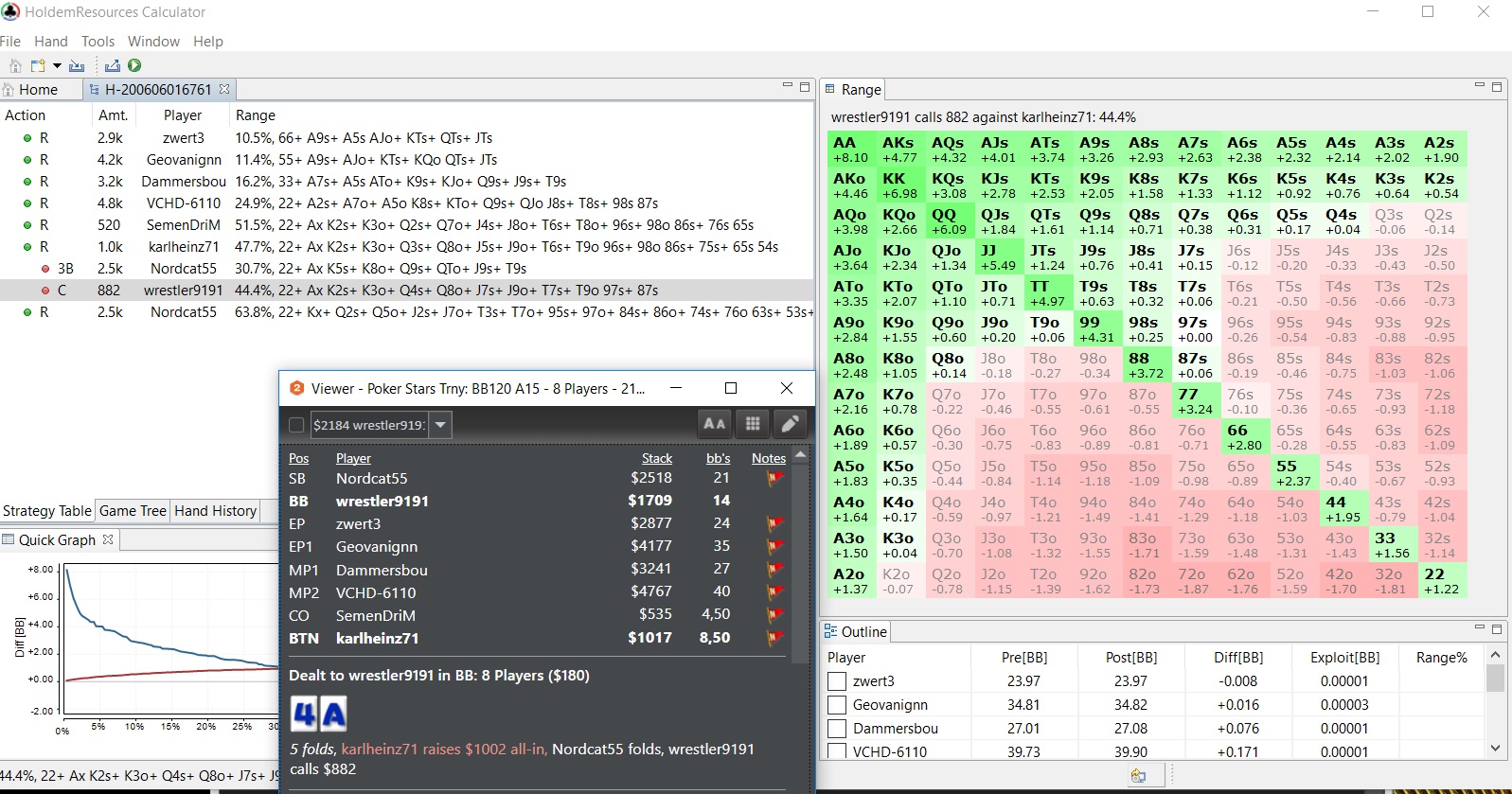The height and width of the screenshot is (794, 1512).
Task: Click the Notes header in Viewer
Action: (x=769, y=458)
